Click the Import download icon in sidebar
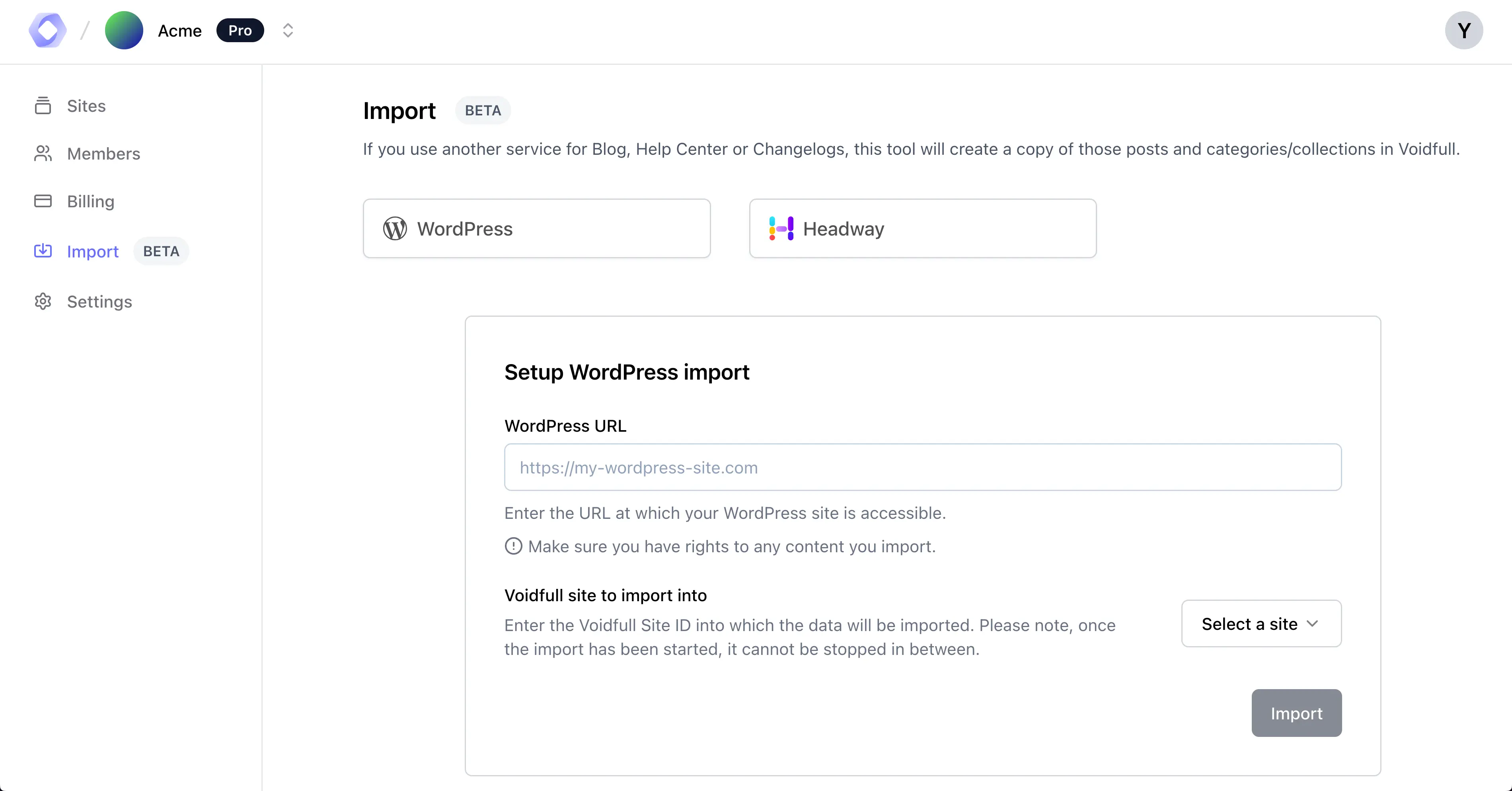Viewport: 1512px width, 791px height. coord(43,251)
